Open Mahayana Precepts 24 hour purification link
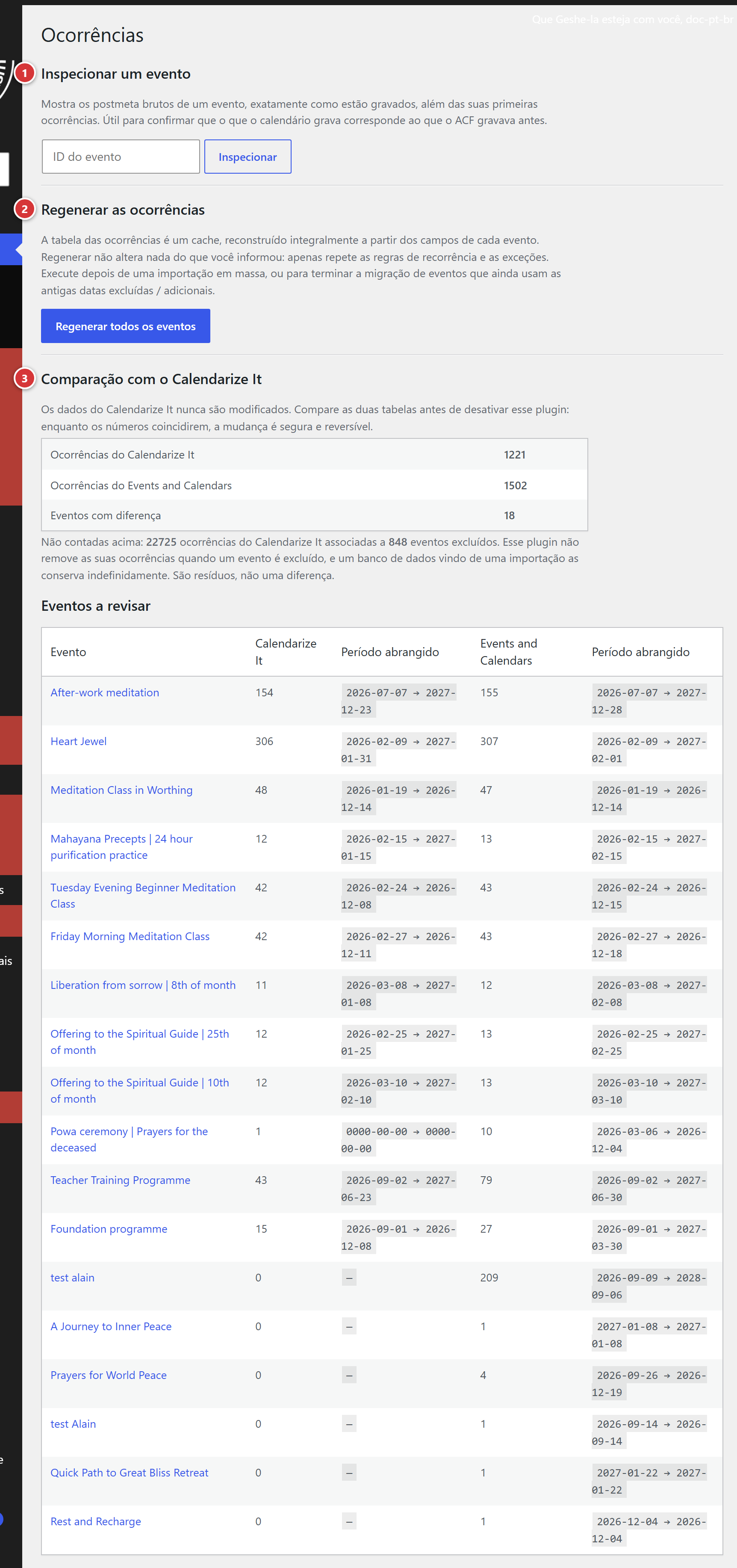 (x=122, y=847)
